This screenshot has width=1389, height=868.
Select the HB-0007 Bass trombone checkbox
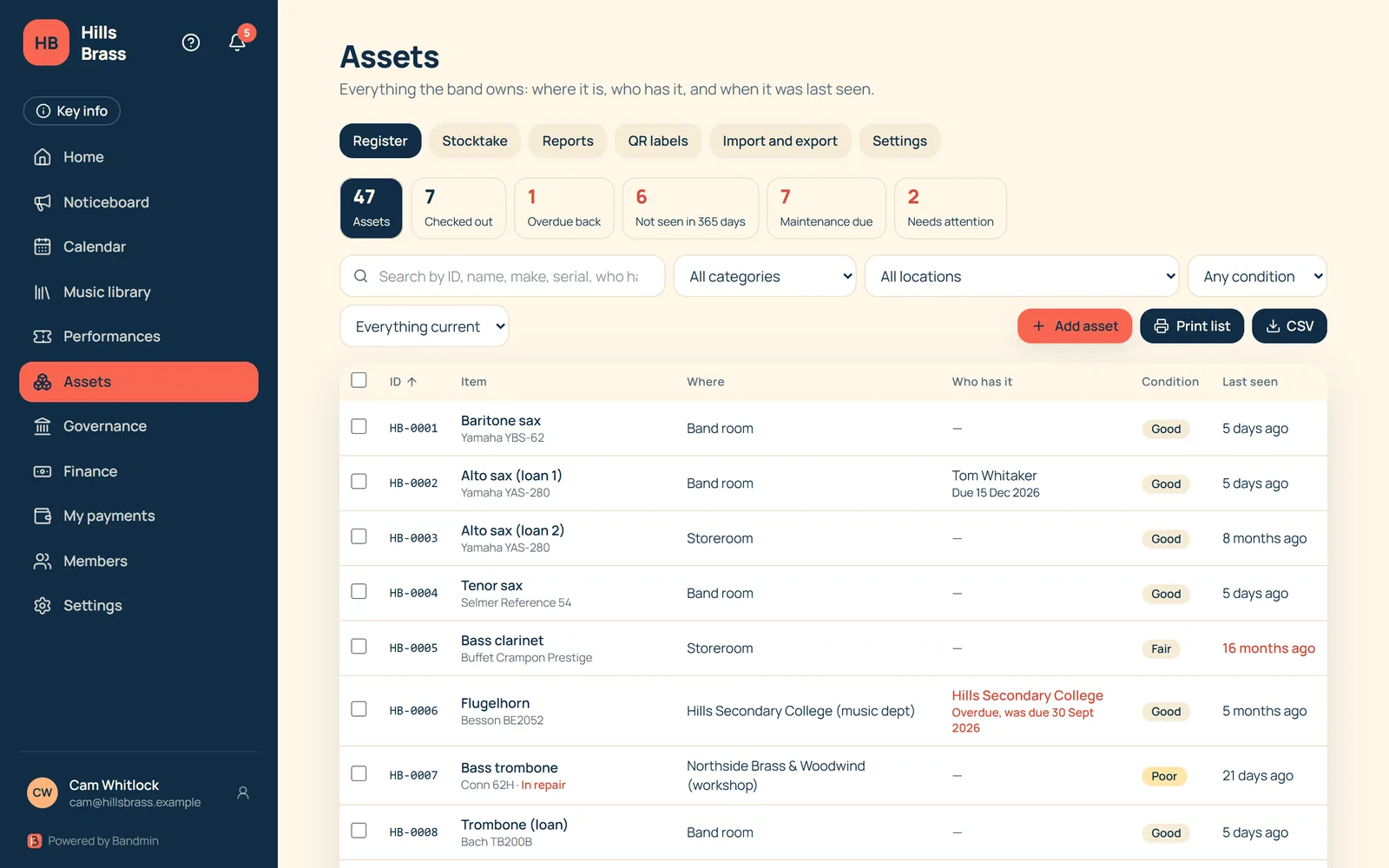359,773
